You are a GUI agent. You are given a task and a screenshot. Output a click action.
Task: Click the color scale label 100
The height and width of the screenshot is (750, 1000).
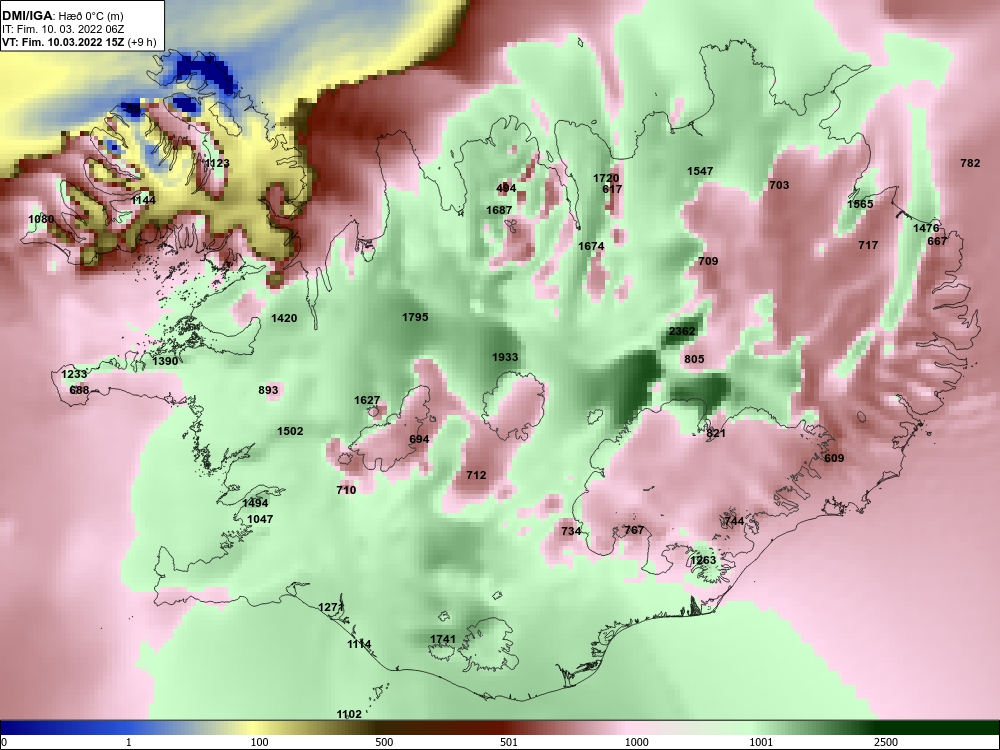259,742
